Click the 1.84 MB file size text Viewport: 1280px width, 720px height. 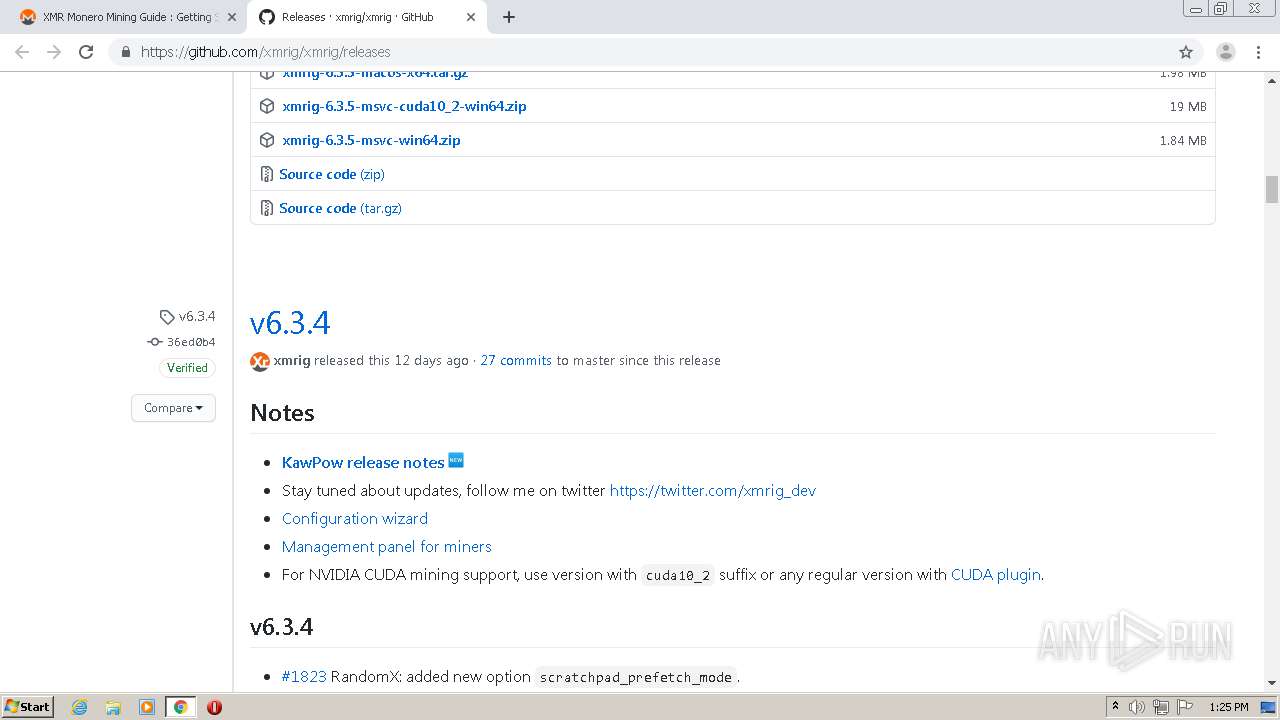coord(1183,140)
